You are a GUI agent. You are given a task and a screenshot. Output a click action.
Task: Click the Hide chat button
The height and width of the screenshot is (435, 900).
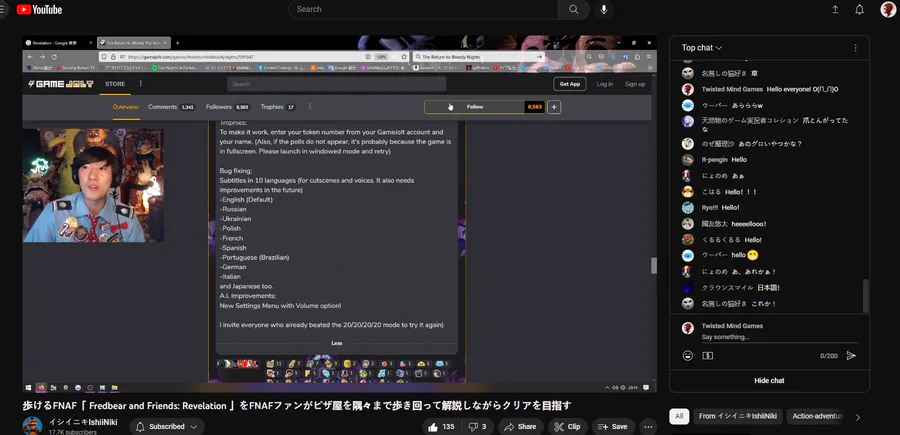point(769,380)
